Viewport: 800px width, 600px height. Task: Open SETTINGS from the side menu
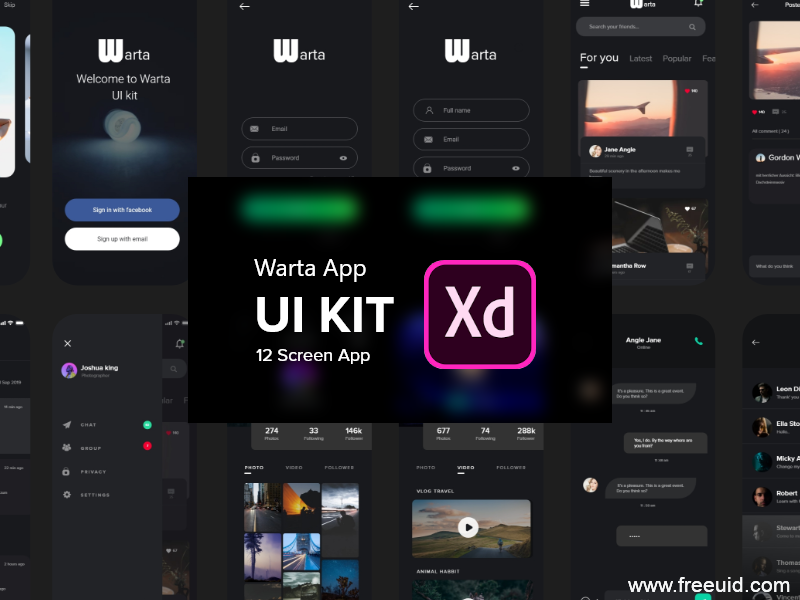point(95,495)
